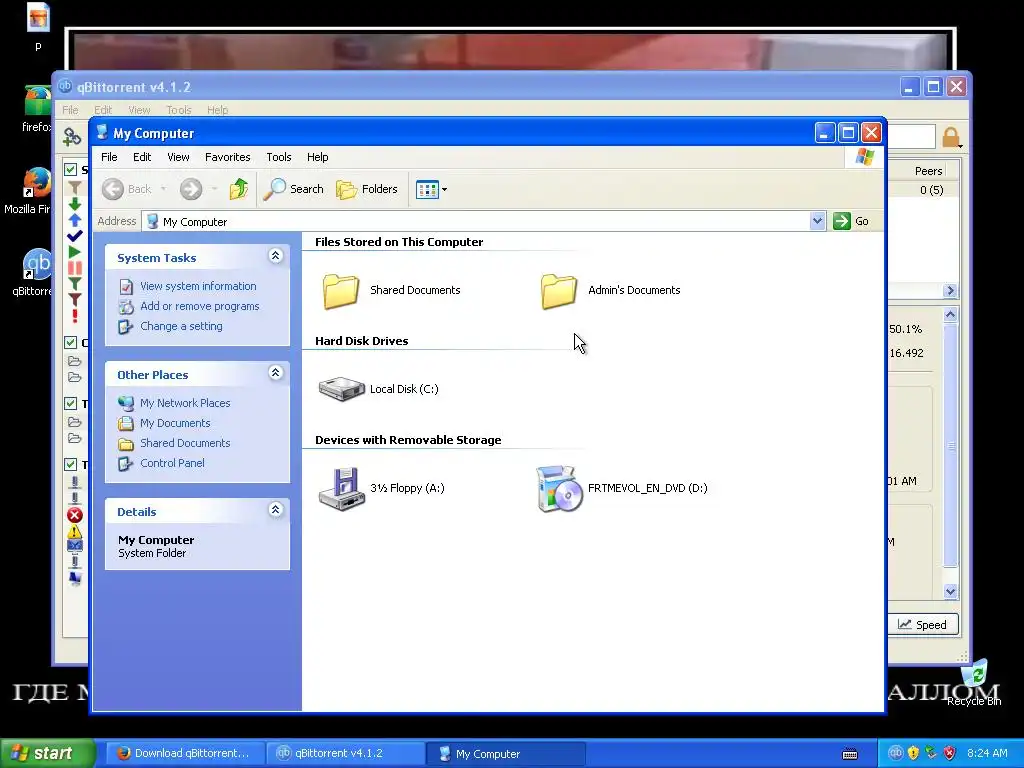This screenshot has width=1024, height=768.
Task: Collapse the Details panel
Action: (x=276, y=510)
